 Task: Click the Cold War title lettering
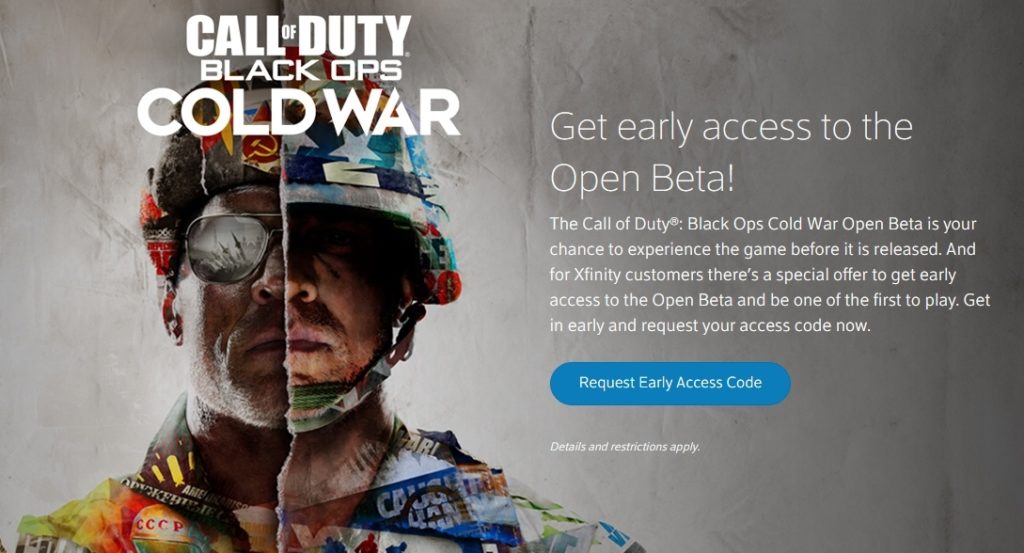[x=298, y=112]
